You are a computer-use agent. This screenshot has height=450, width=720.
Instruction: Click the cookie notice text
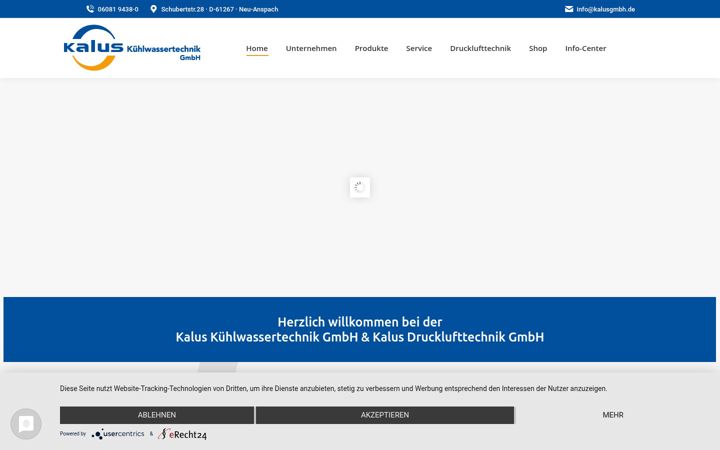click(x=333, y=388)
